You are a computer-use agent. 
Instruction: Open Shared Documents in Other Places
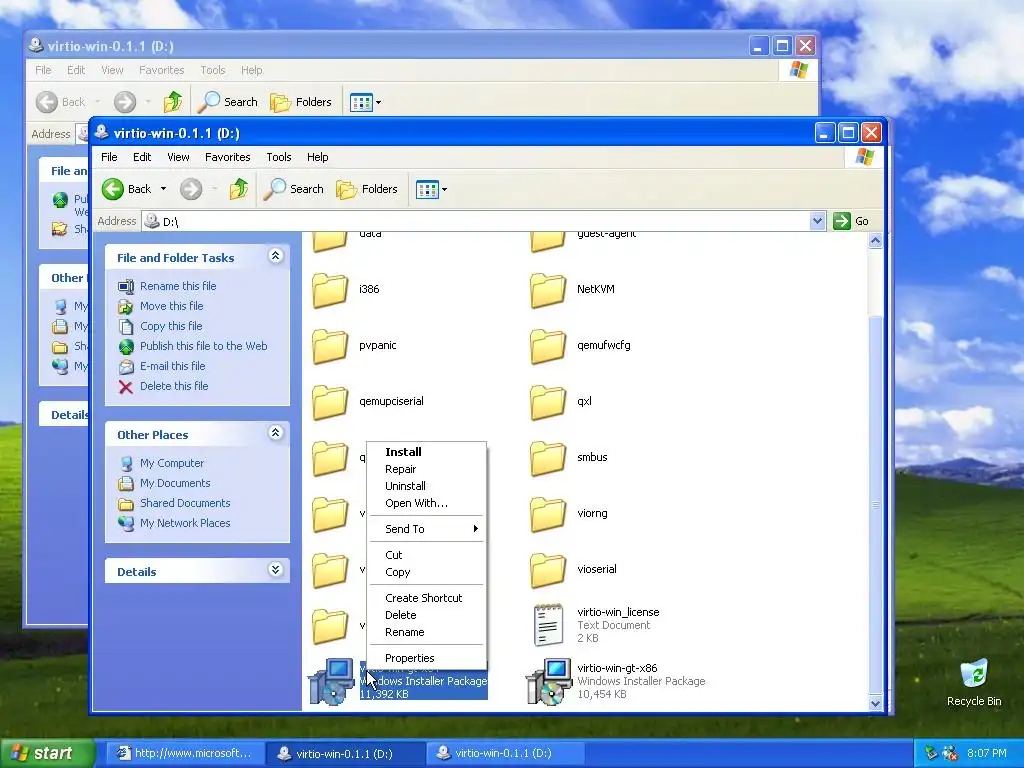click(x=185, y=504)
